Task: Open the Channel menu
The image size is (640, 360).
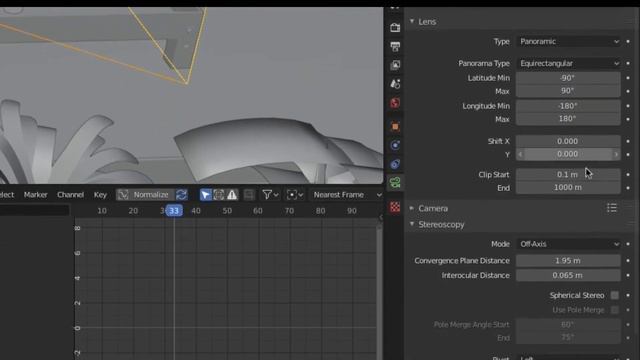Action: point(70,195)
